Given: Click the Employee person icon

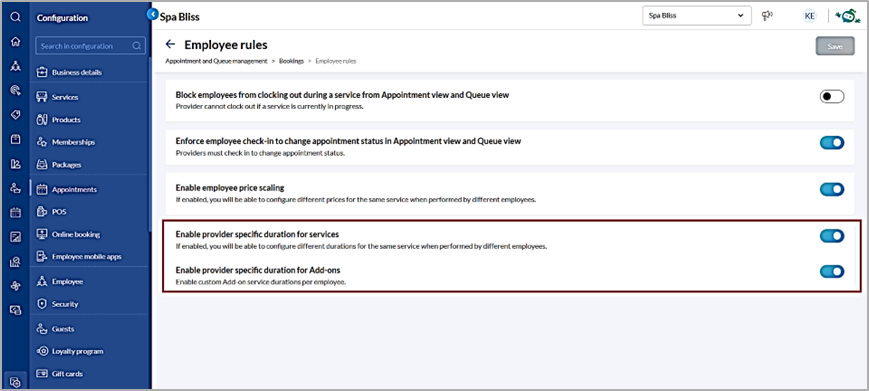Looking at the screenshot, I should [42, 281].
